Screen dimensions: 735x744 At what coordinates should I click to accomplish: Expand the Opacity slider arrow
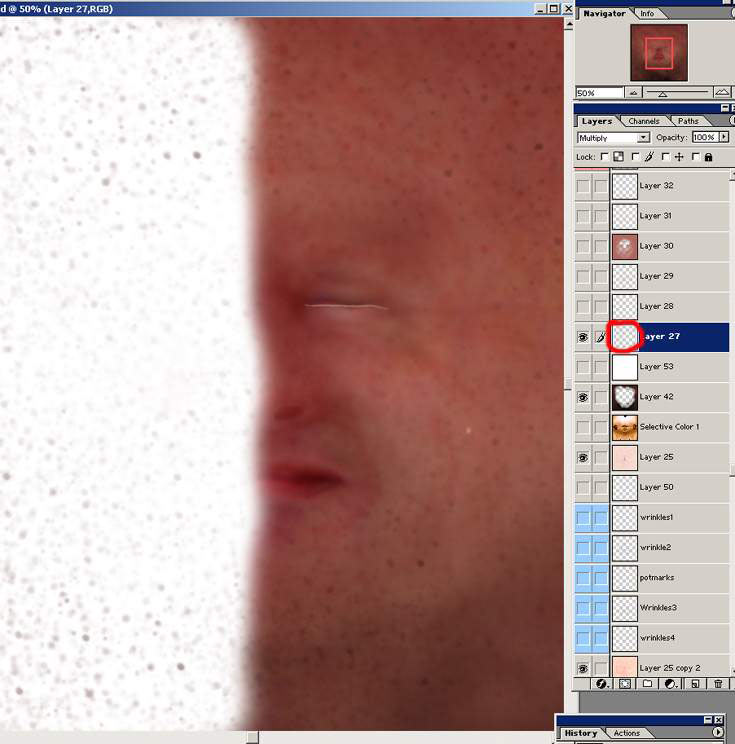pyautogui.click(x=723, y=137)
